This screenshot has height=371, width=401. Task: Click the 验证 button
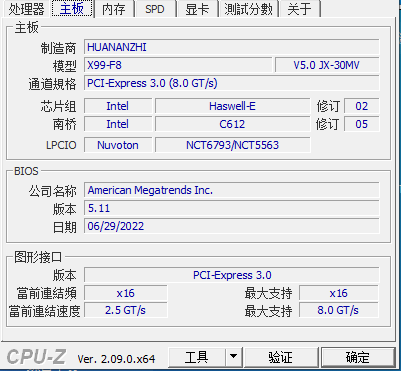point(280,358)
